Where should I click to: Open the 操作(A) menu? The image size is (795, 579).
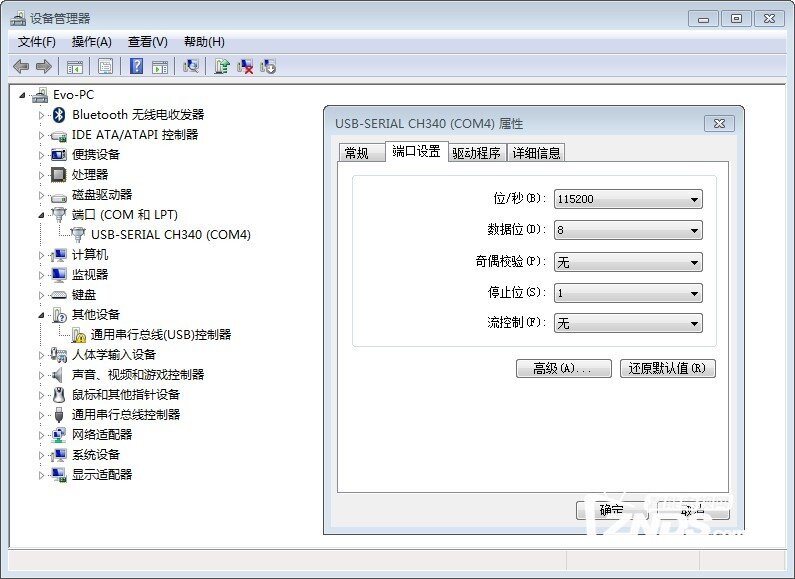(x=91, y=42)
